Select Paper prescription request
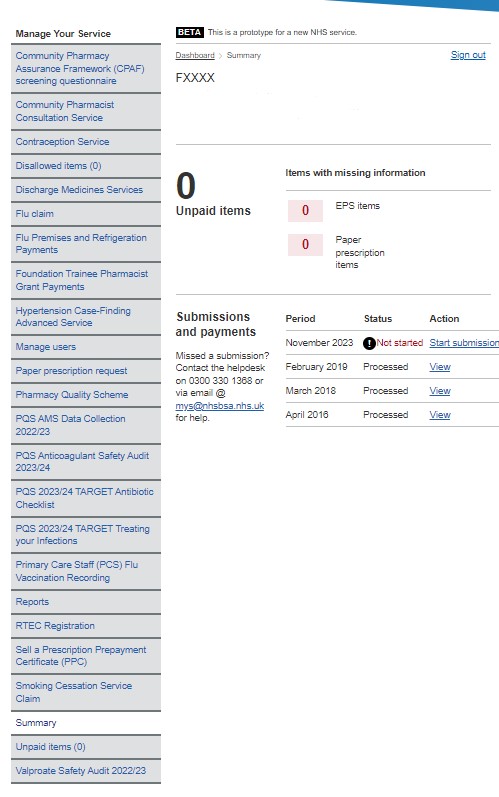The width and height of the screenshot is (499, 797). [x=86, y=371]
